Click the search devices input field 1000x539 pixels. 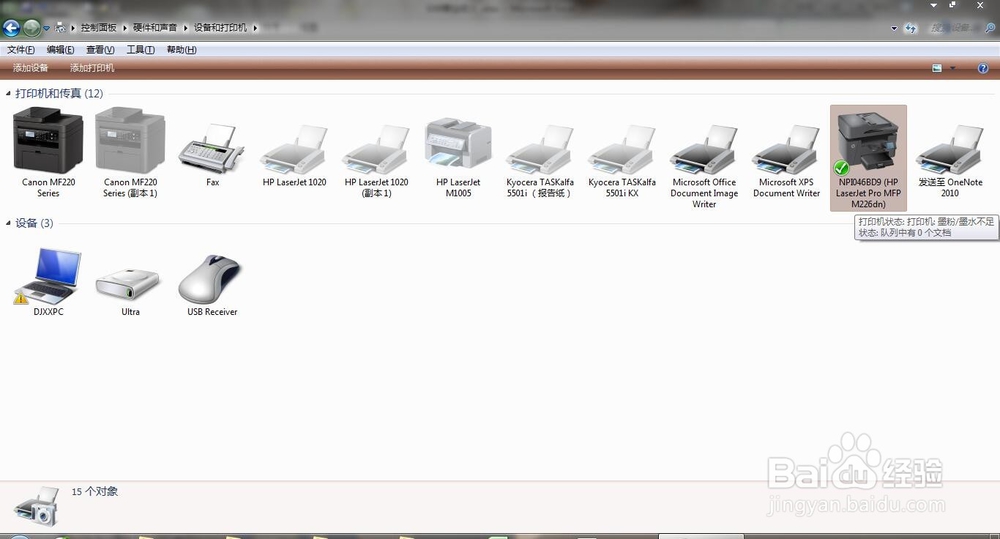tap(955, 28)
